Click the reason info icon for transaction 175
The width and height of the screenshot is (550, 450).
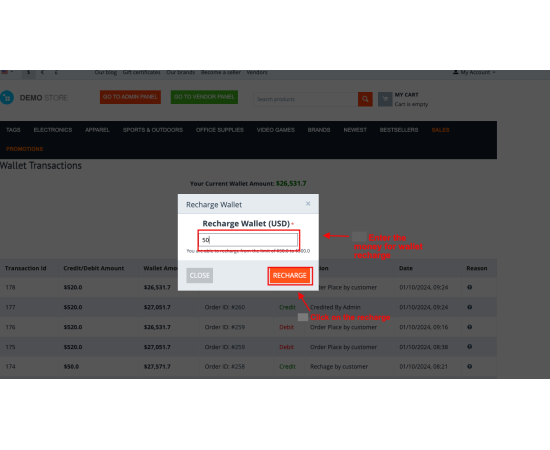470,347
